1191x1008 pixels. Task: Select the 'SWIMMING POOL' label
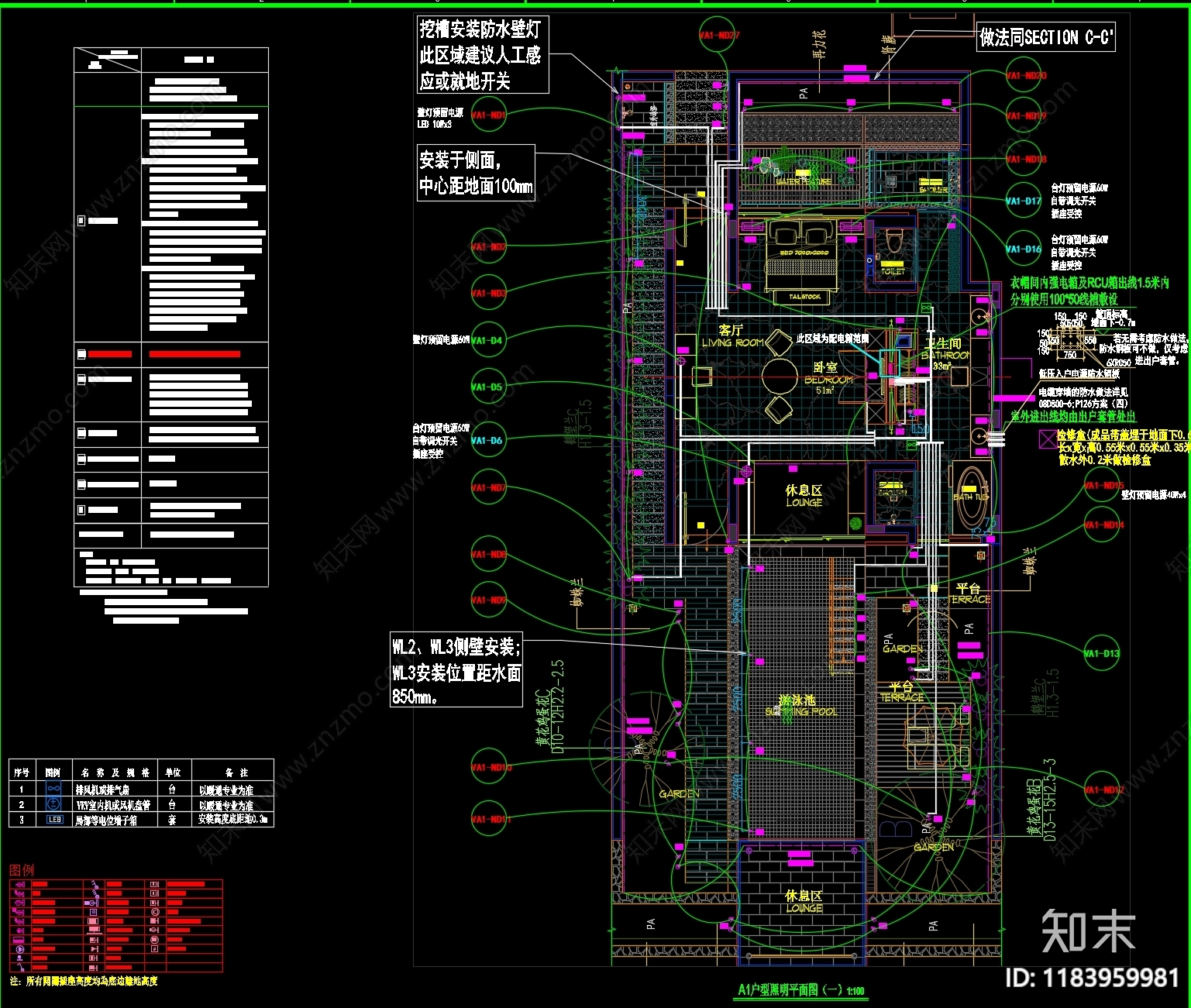click(801, 711)
